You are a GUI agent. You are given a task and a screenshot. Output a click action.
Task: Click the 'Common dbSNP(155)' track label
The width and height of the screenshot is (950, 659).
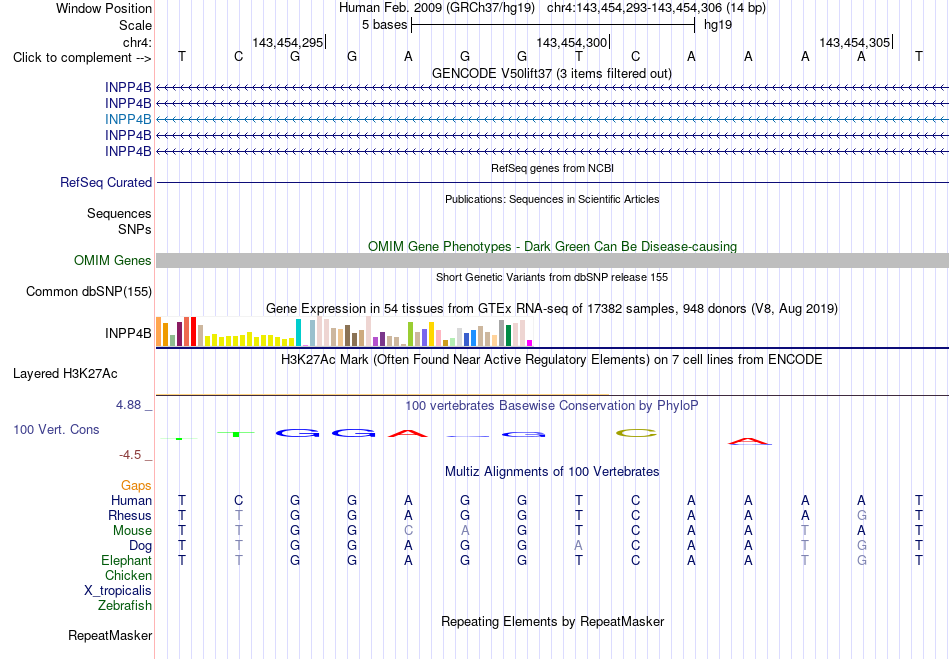(x=89, y=291)
